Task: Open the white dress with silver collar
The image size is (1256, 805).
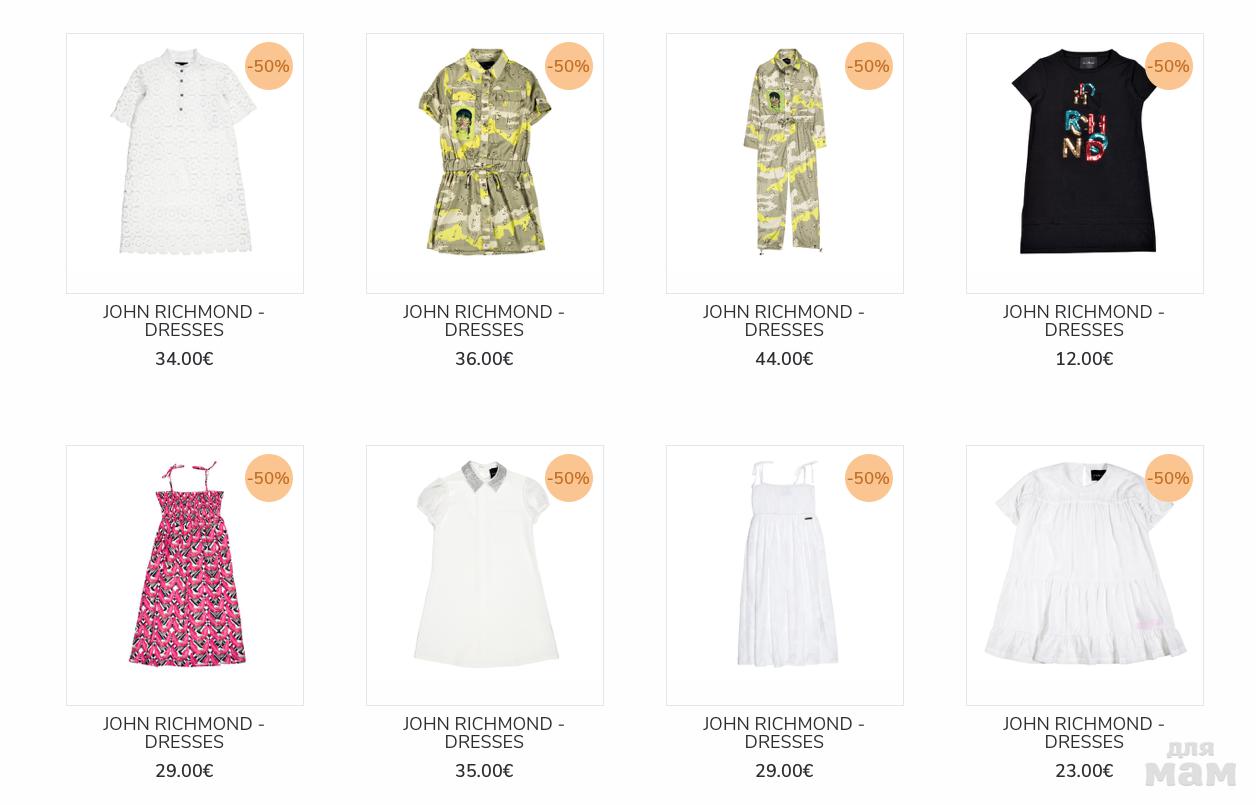Action: coord(485,575)
